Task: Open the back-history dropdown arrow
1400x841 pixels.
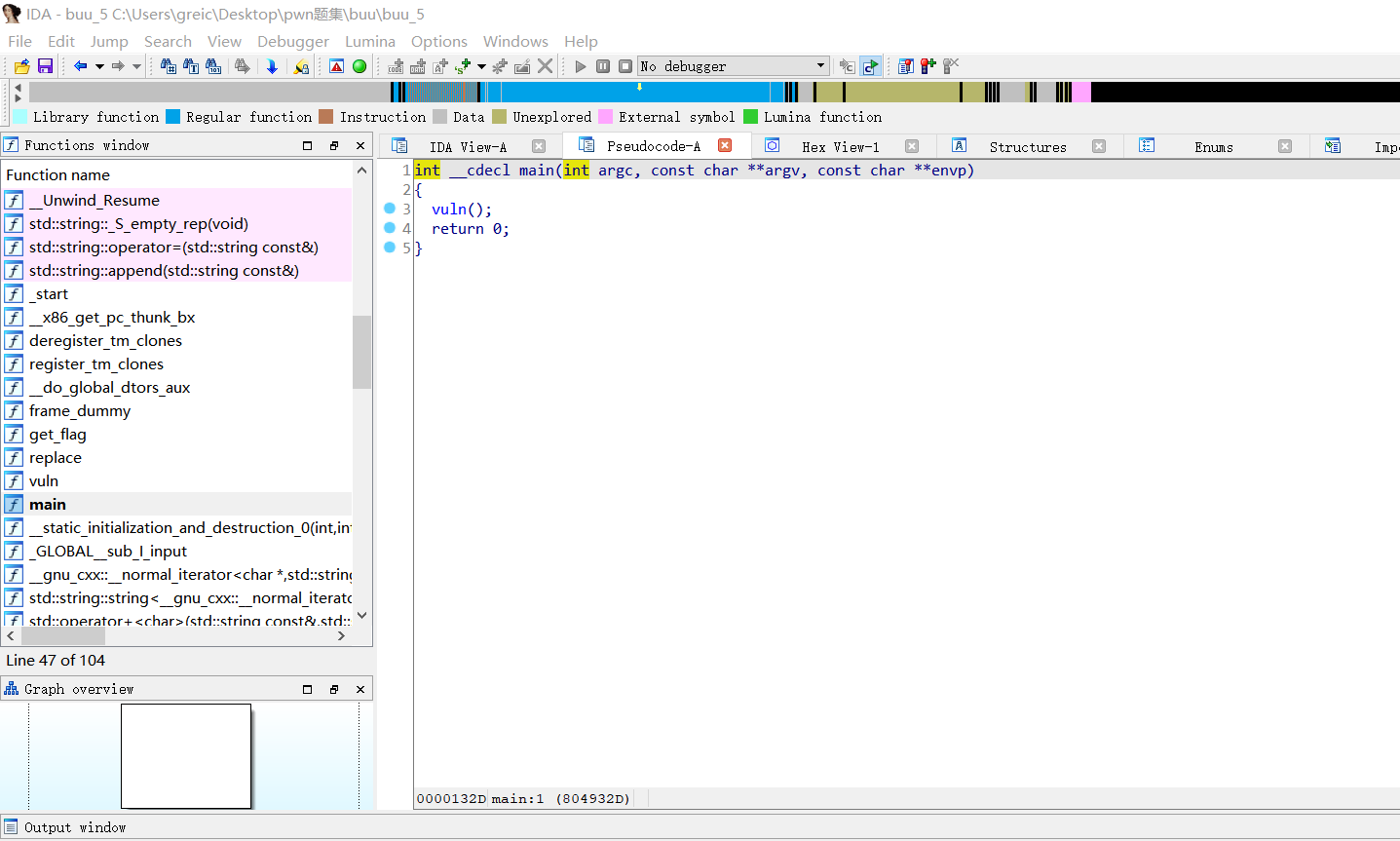Action: coord(99,66)
